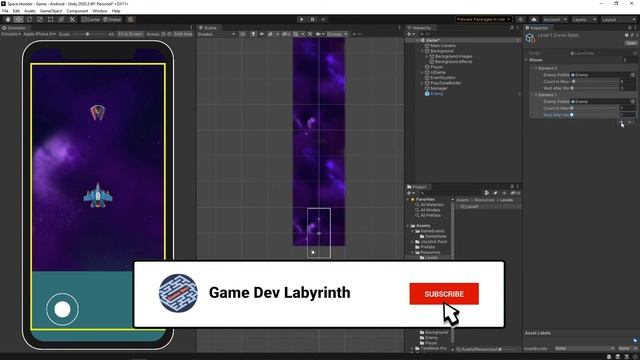Screen dimensions: 640x360
Task: Open Simulator device Apple iPhone dropdown
Action: tap(39, 34)
